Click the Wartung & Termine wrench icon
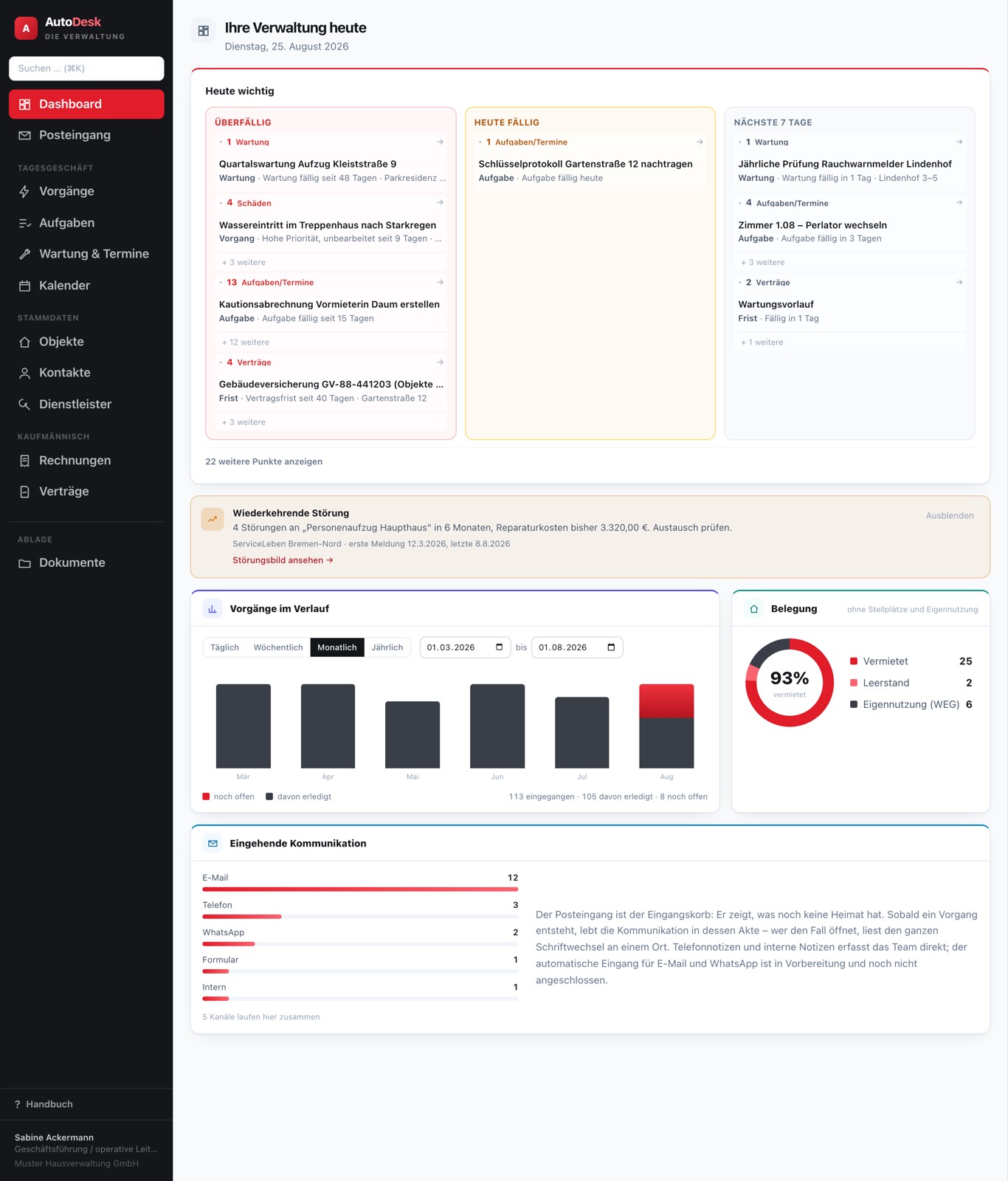This screenshot has height=1181, width=1008. point(24,255)
